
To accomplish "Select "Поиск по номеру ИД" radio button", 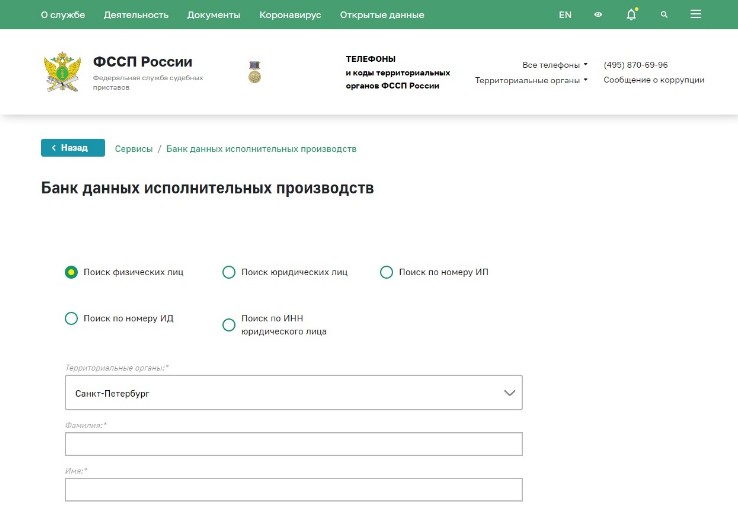I will coord(71,319).
